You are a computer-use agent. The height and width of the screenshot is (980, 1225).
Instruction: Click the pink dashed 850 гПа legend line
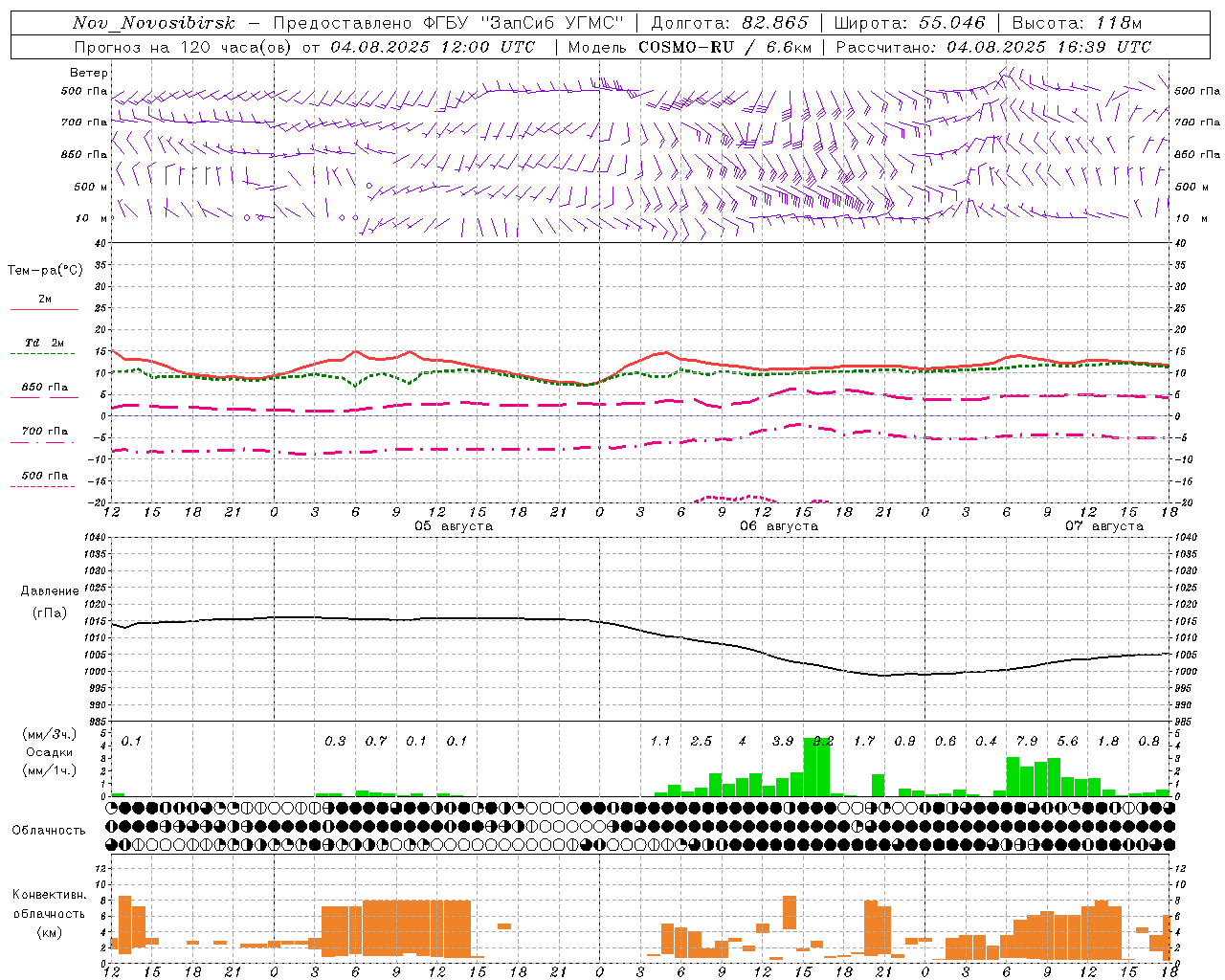point(44,397)
